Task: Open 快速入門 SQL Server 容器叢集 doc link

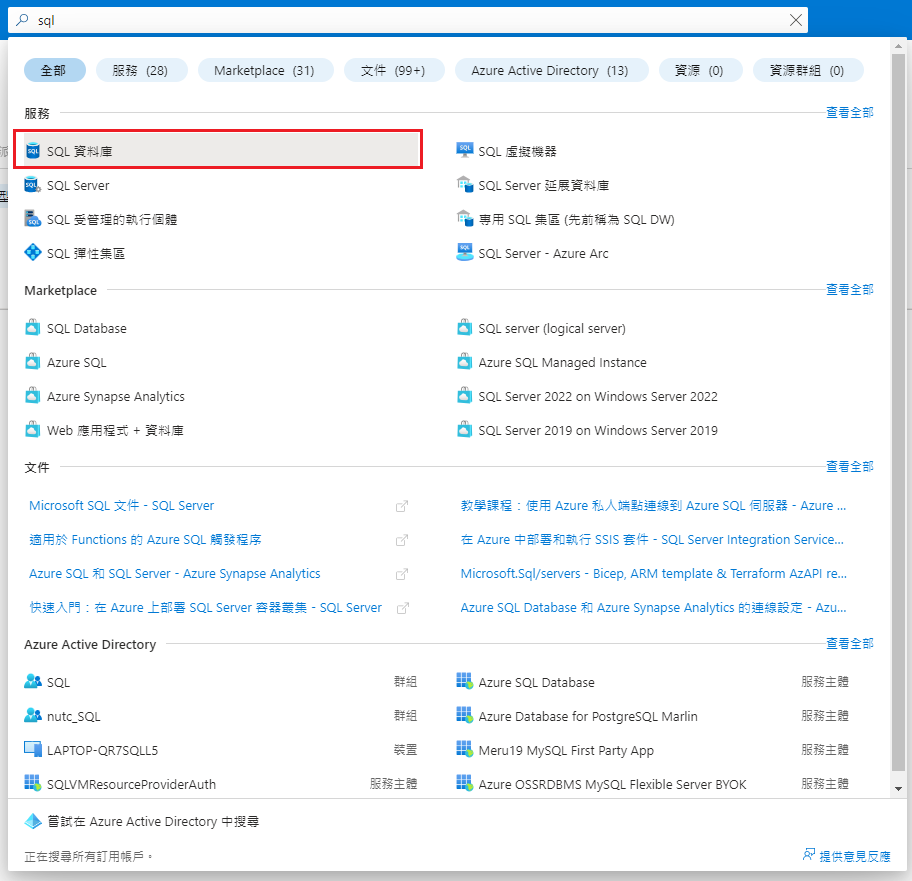Action: (x=205, y=607)
